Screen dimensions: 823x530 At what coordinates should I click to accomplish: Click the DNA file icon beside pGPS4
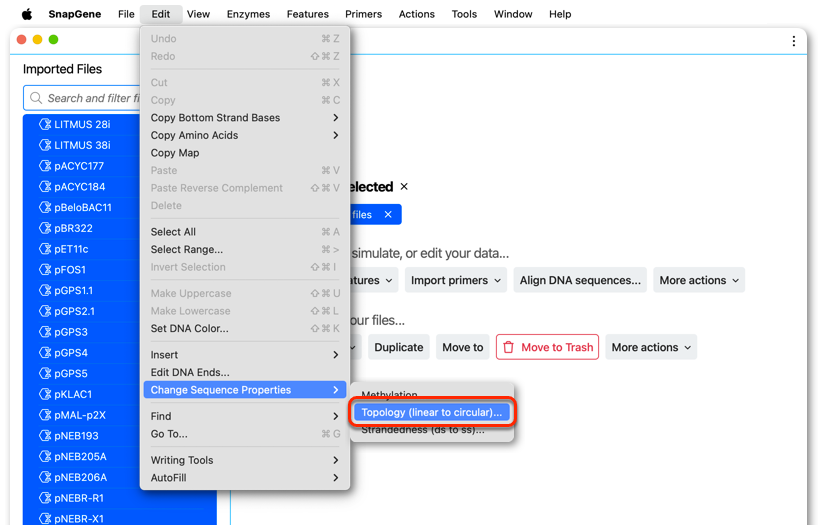coord(45,353)
